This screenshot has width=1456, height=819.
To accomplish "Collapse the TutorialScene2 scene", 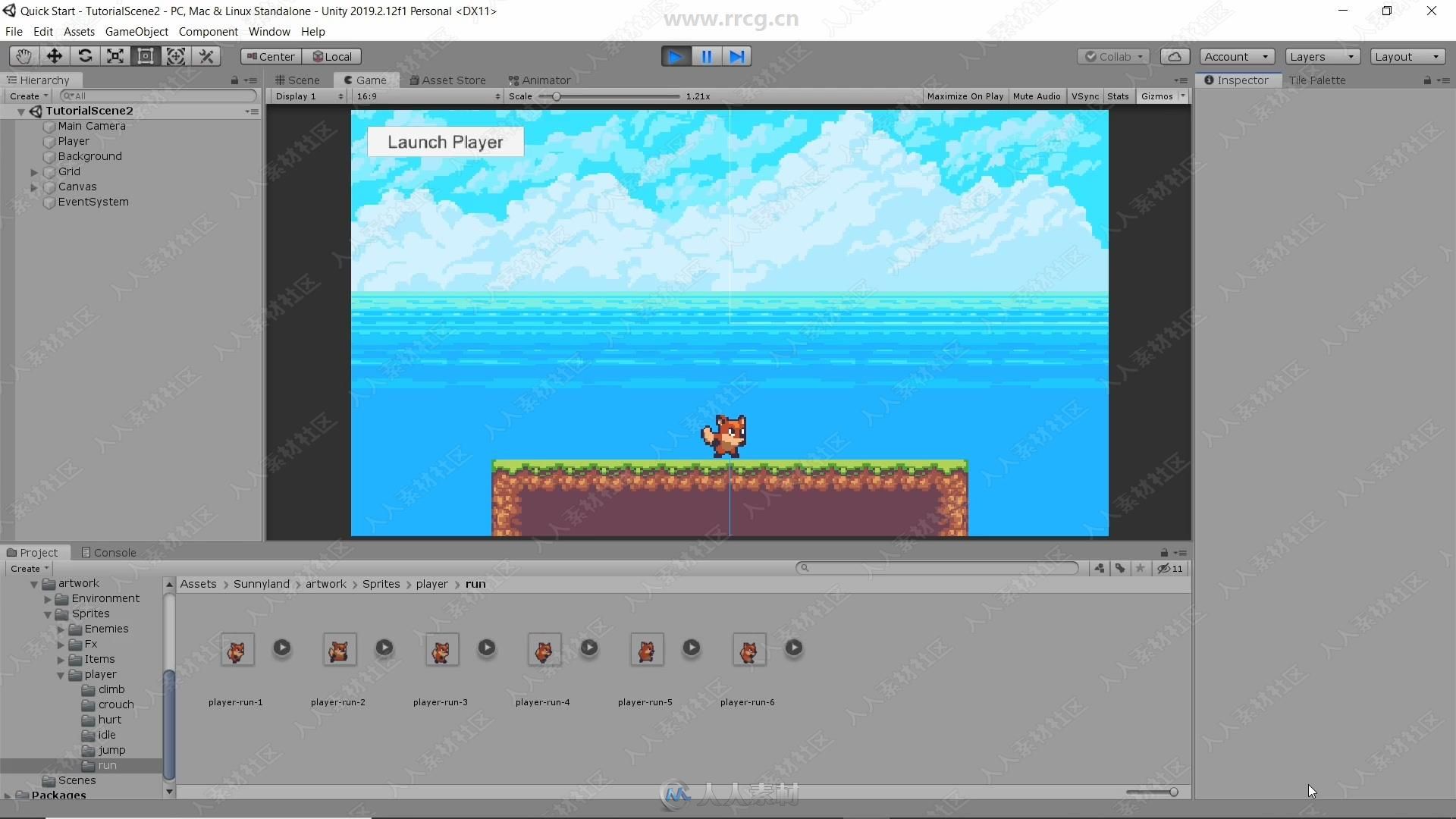I will point(21,111).
